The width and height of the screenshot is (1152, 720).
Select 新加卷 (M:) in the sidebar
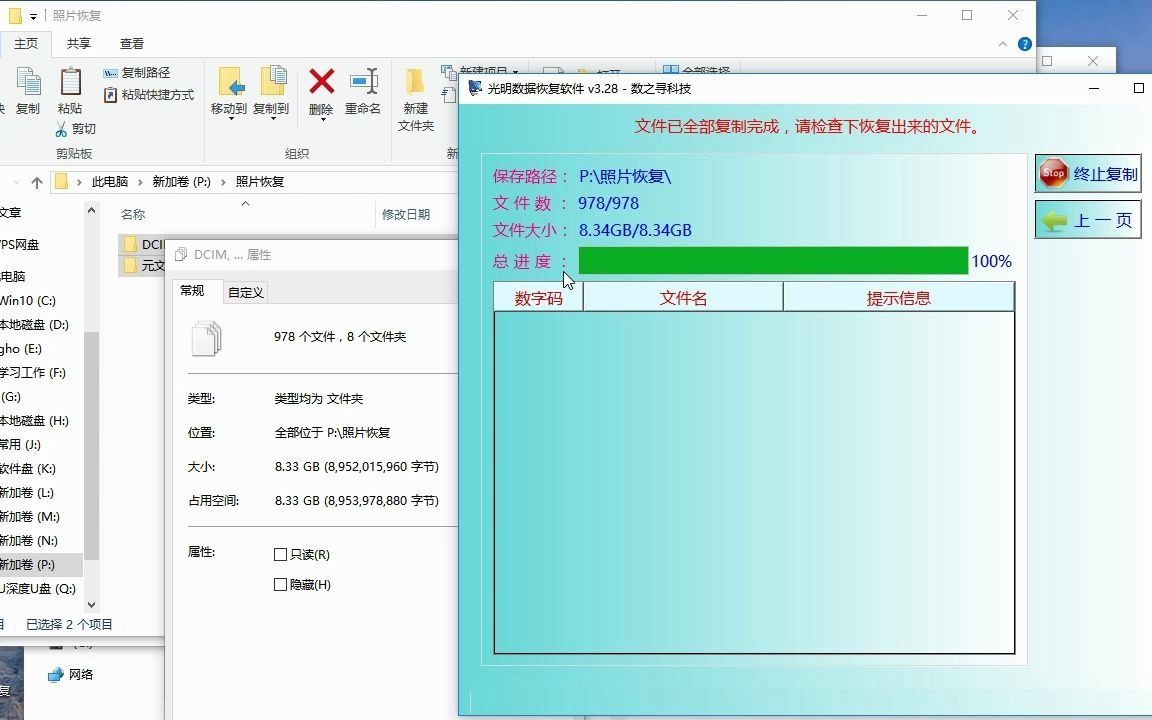(x=29, y=516)
